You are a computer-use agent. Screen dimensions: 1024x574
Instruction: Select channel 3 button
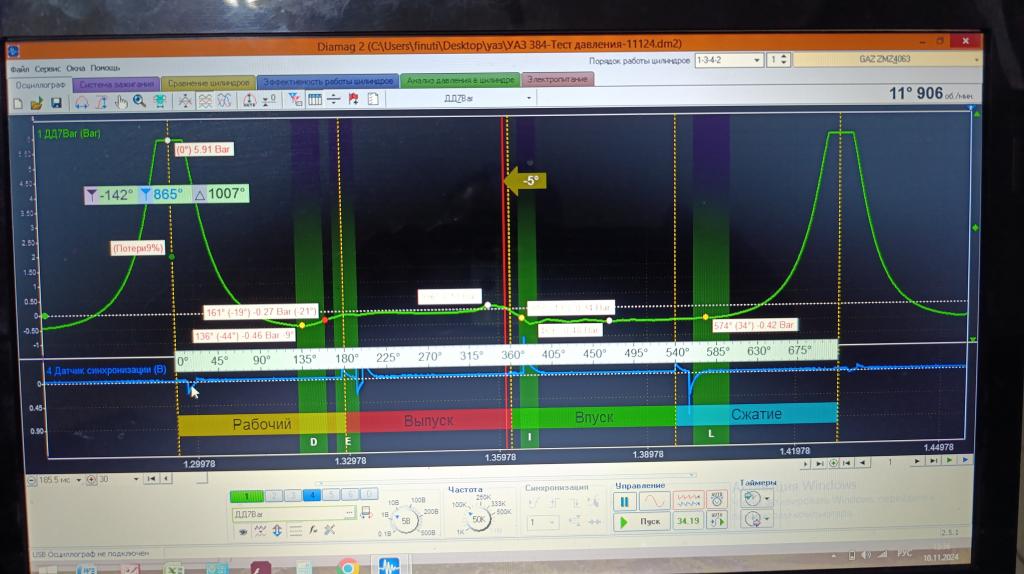click(293, 496)
